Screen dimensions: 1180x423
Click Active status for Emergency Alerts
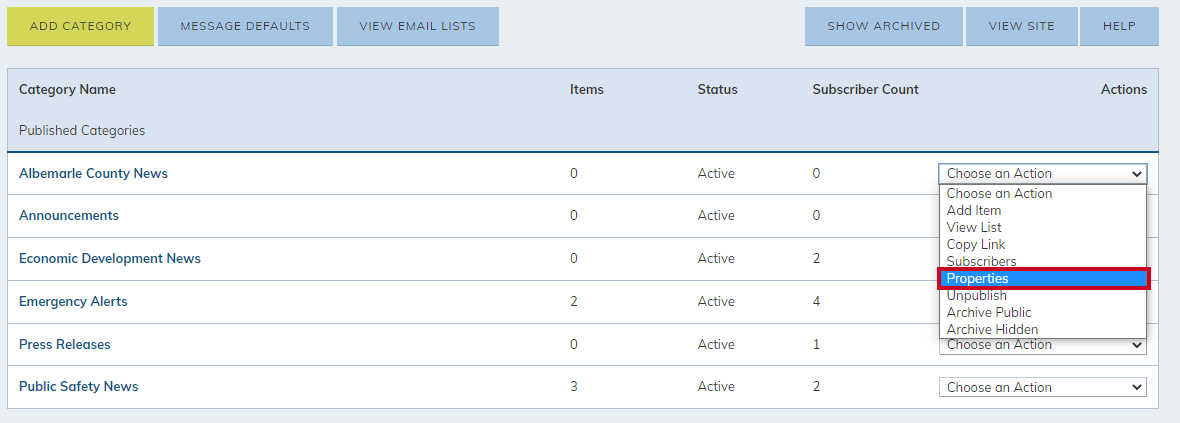point(716,301)
